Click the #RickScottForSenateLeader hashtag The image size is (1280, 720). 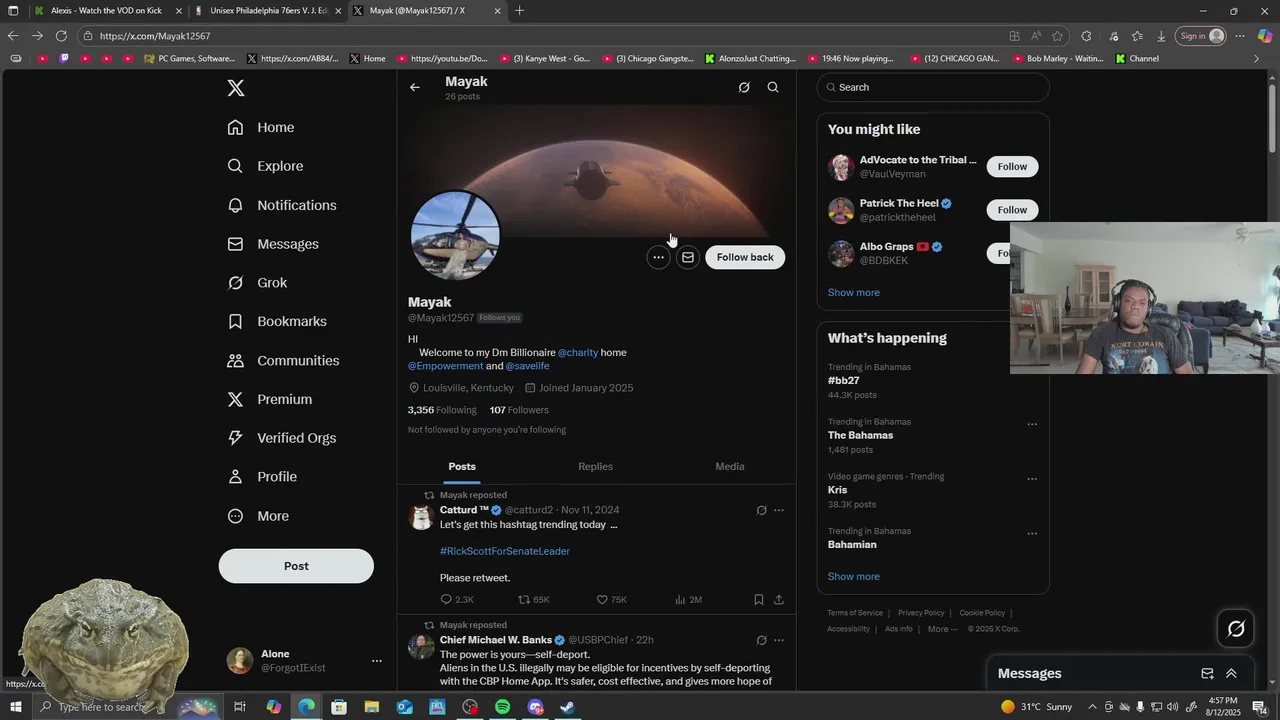[x=505, y=551]
